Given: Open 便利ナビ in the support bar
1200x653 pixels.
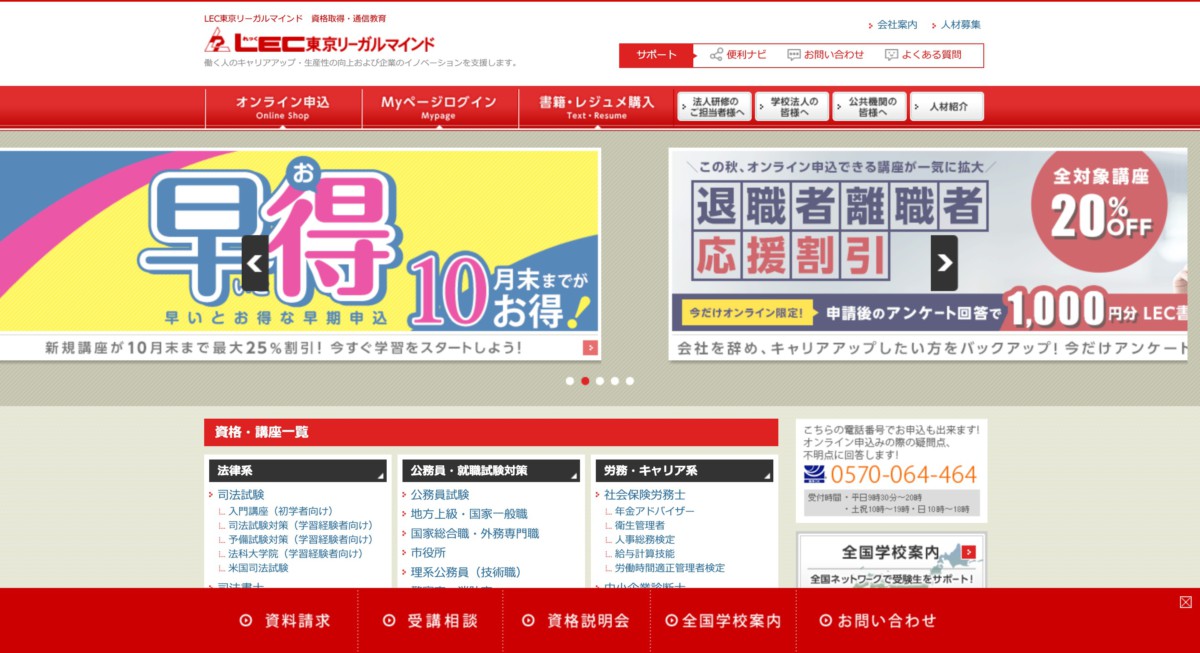Looking at the screenshot, I should pyautogui.click(x=739, y=55).
